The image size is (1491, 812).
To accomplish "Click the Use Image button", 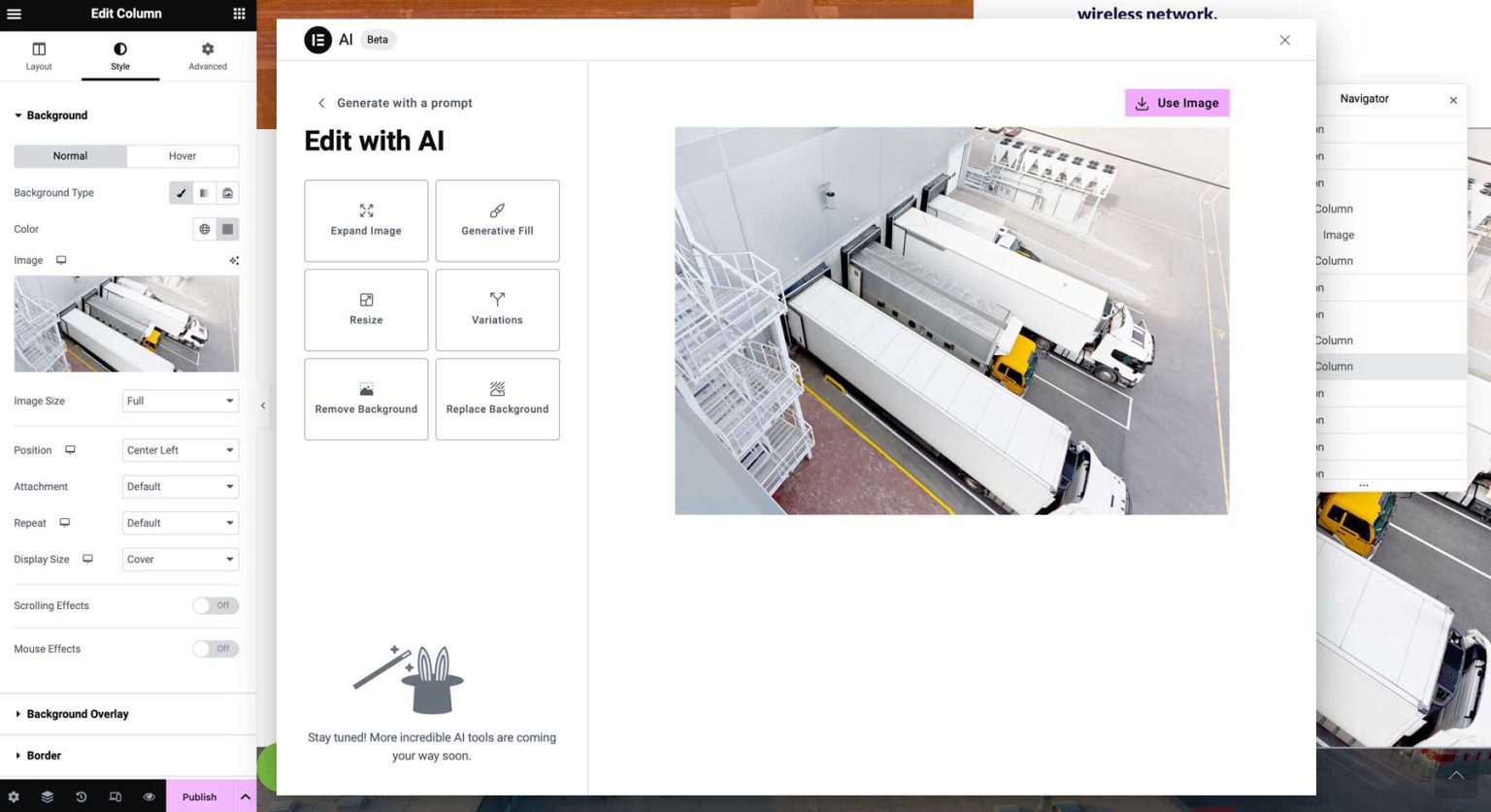I will point(1176,103).
